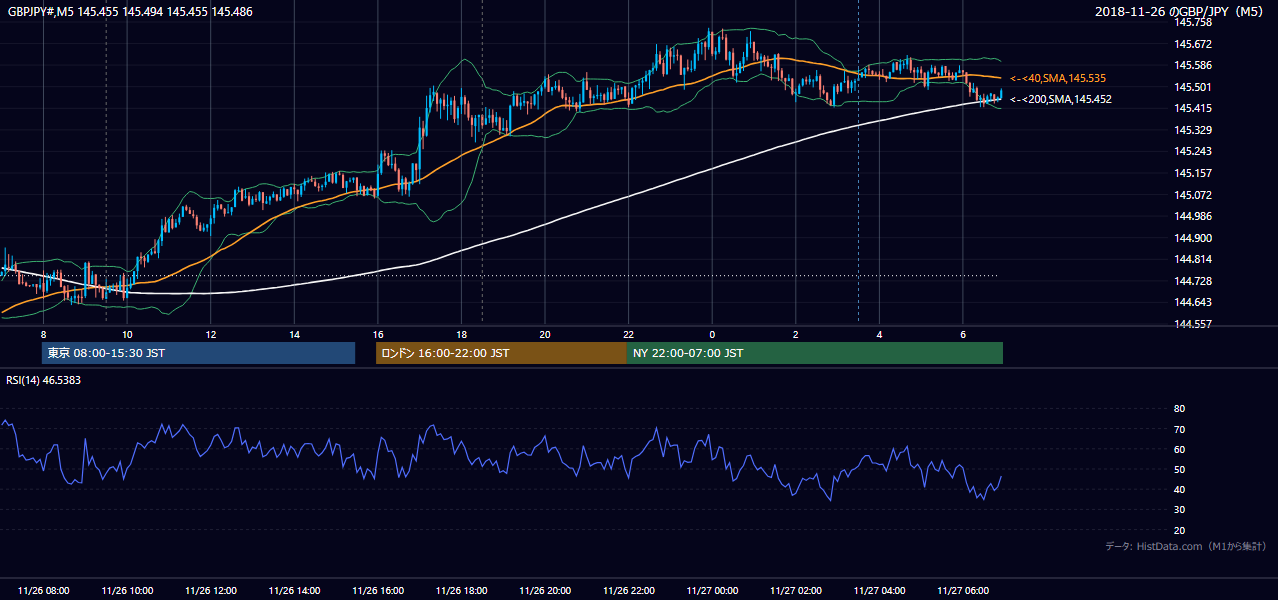Click RSI scale value 20
The width and height of the screenshot is (1278, 600).
(x=1179, y=530)
